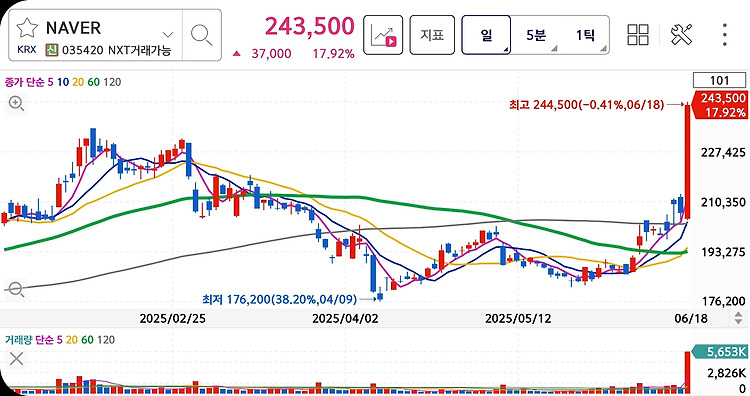Open chart settings tools icon
This screenshot has width=750, height=396.
click(682, 35)
